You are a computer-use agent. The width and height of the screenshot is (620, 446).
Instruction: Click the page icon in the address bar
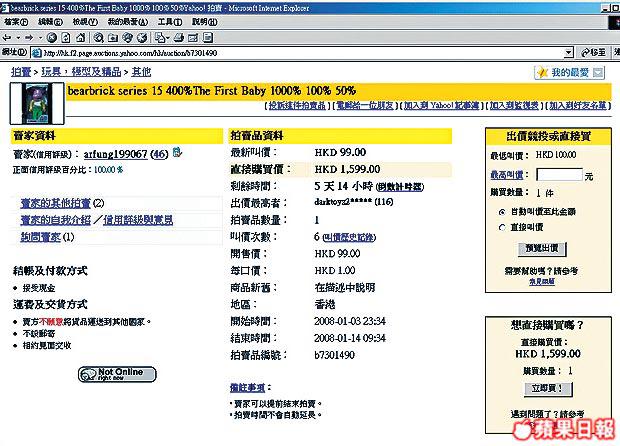click(36, 53)
